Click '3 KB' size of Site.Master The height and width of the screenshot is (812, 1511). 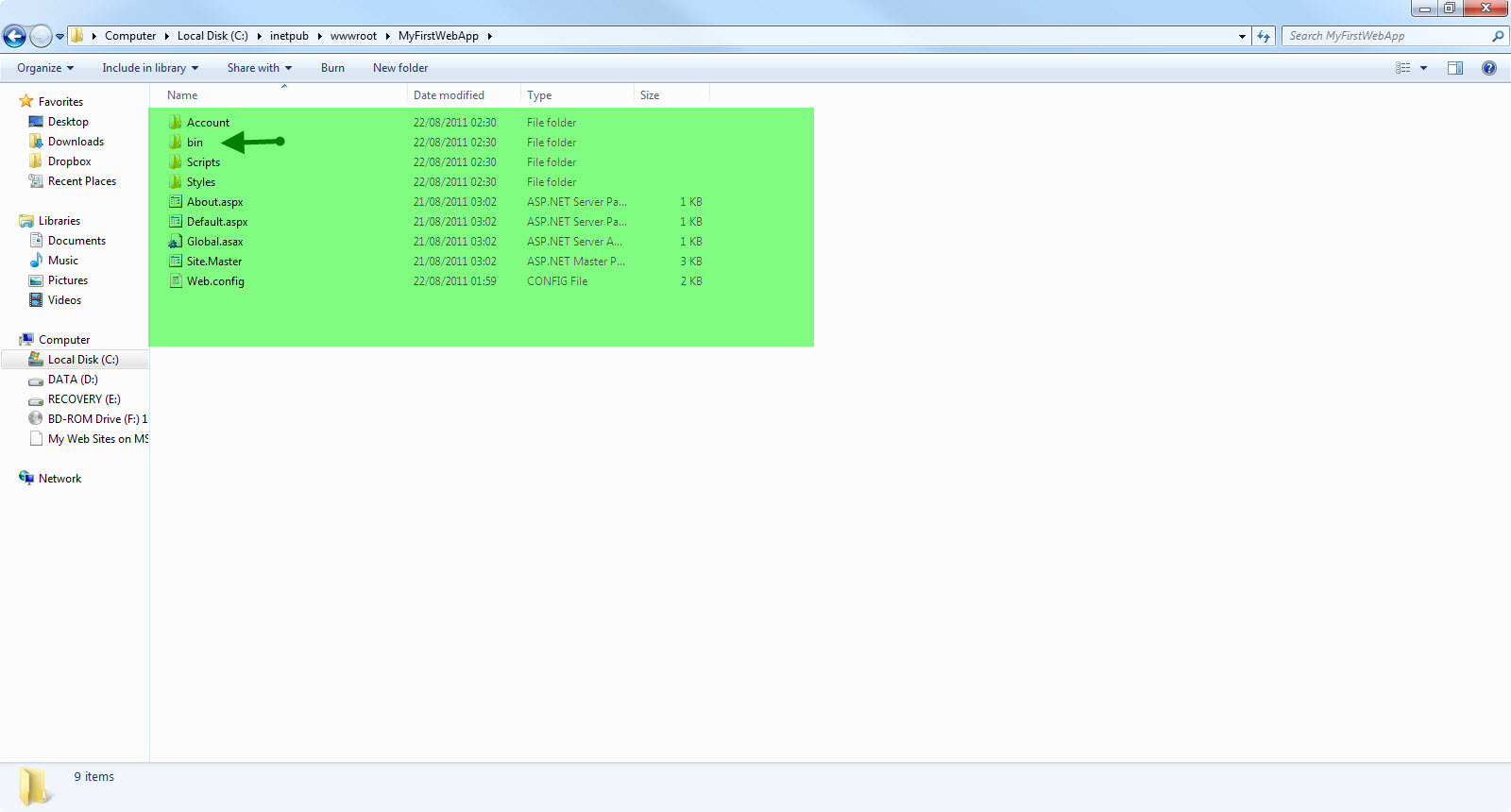(691, 262)
